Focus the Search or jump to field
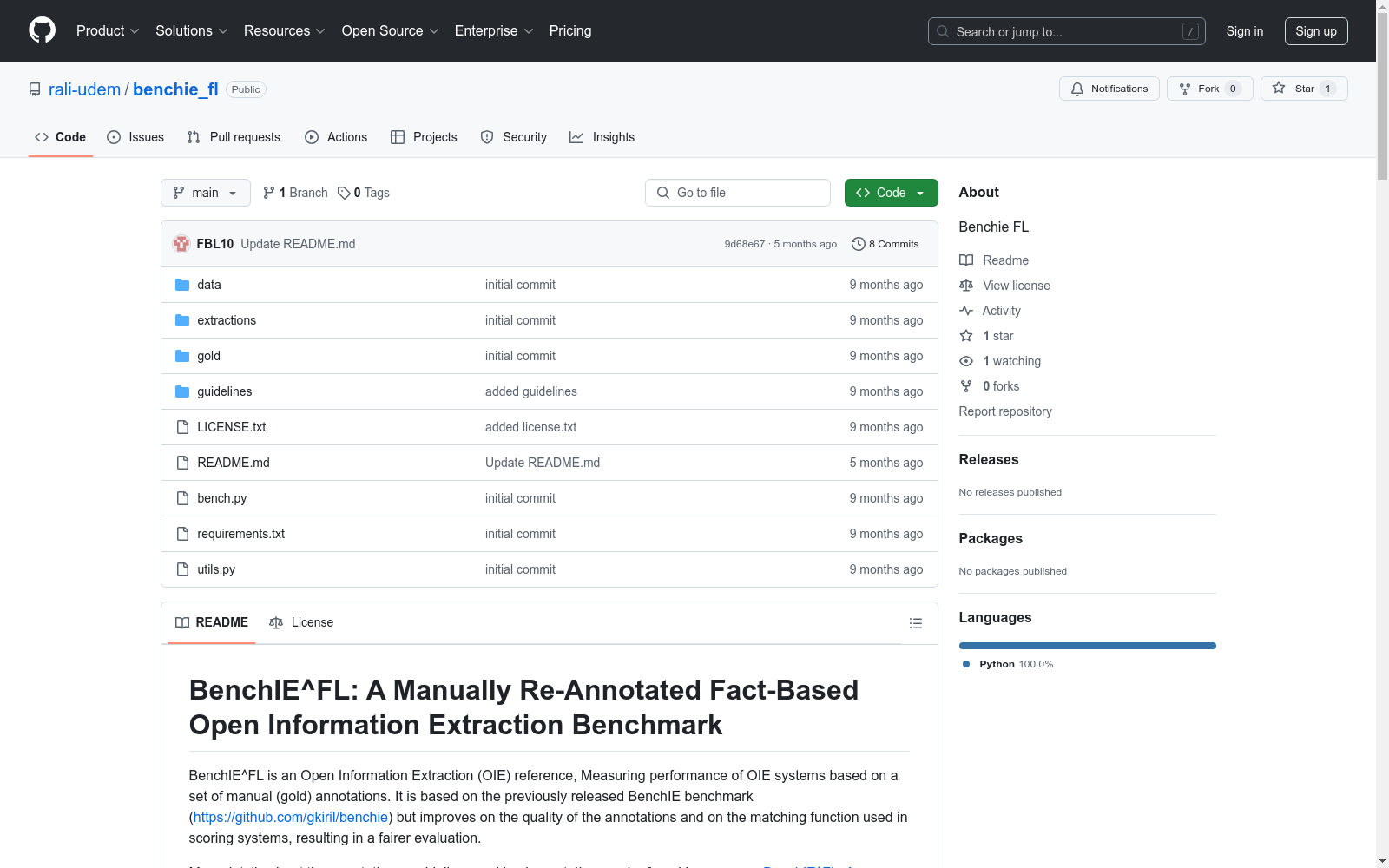Viewport: 1389px width, 868px height. pos(1067,31)
